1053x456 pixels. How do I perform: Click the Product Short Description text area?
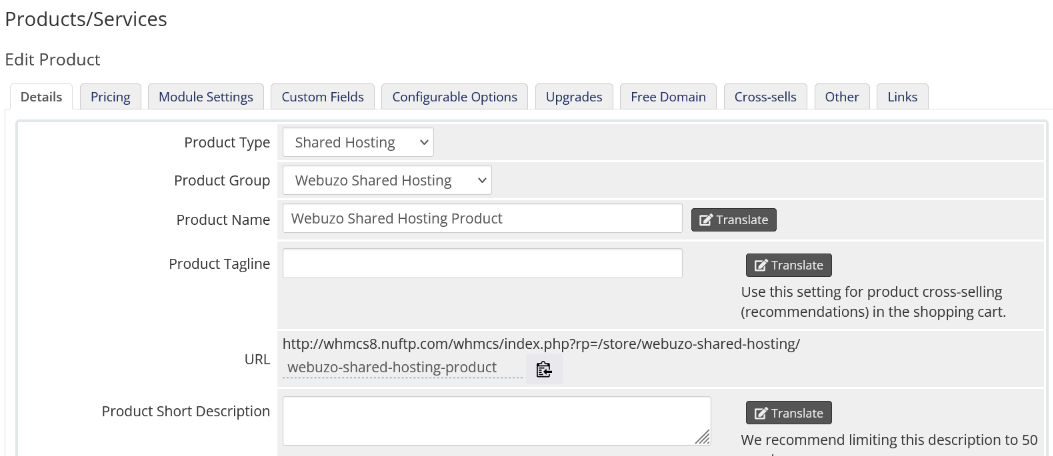[x=495, y=420]
